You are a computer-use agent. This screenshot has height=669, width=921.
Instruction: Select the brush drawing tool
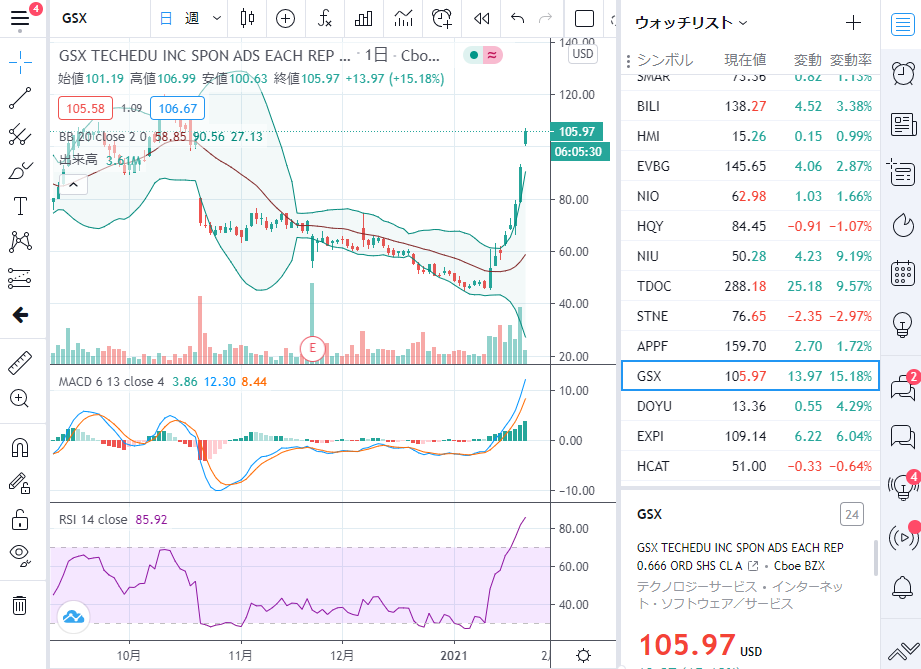coord(20,170)
